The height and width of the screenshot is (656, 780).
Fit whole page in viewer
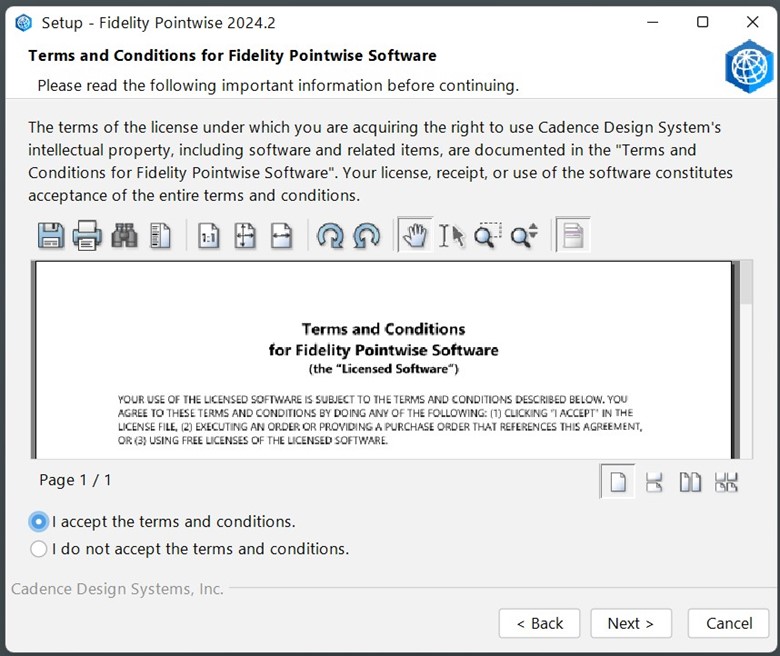coord(245,235)
